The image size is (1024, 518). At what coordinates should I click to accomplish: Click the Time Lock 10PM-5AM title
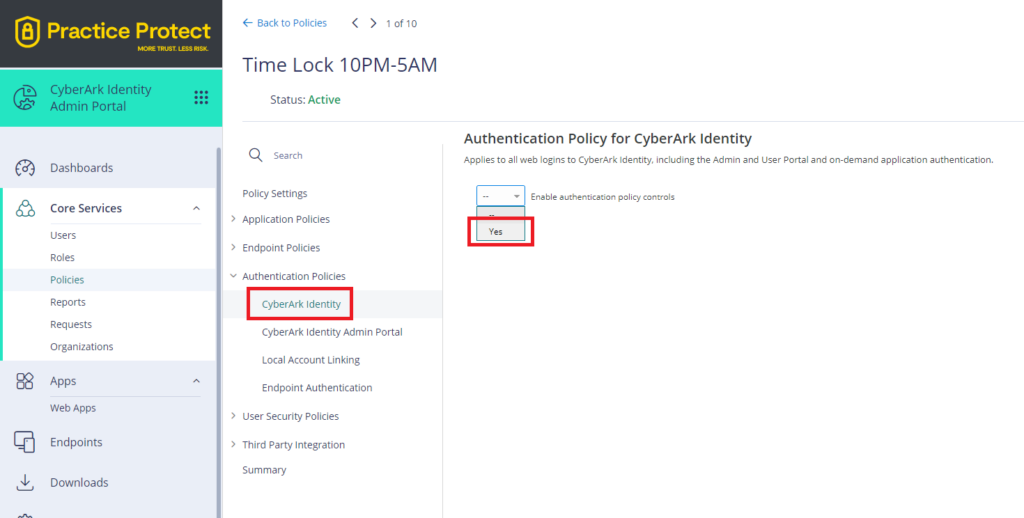tap(340, 65)
